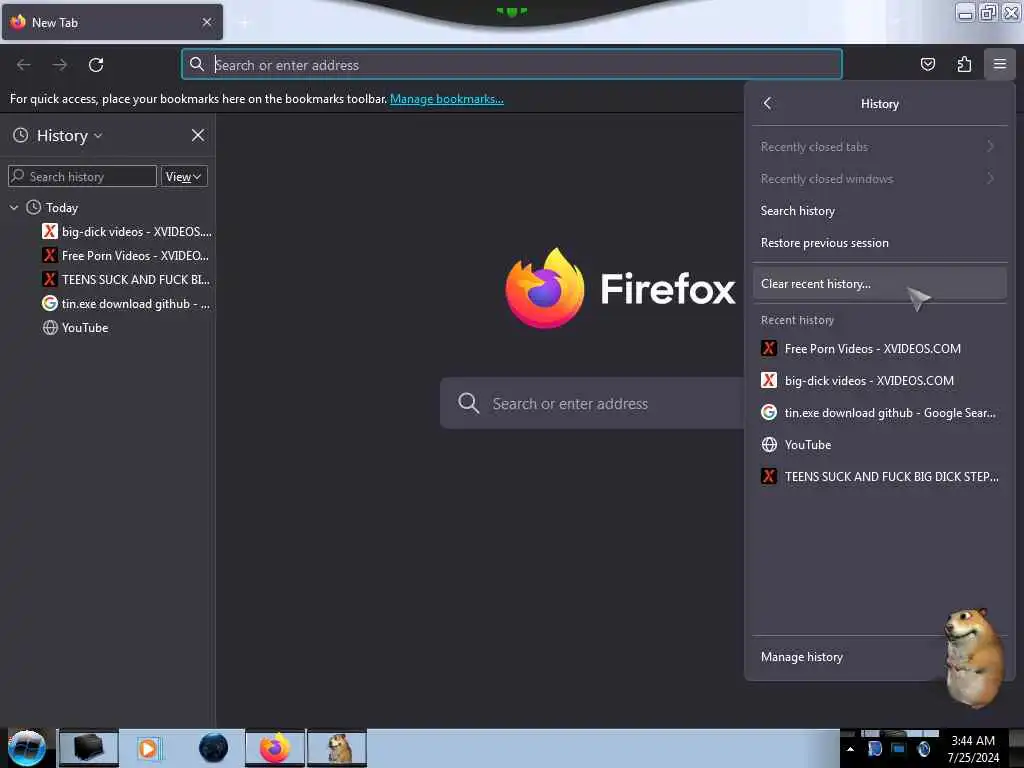Select Clear recent history… menu item

880,283
